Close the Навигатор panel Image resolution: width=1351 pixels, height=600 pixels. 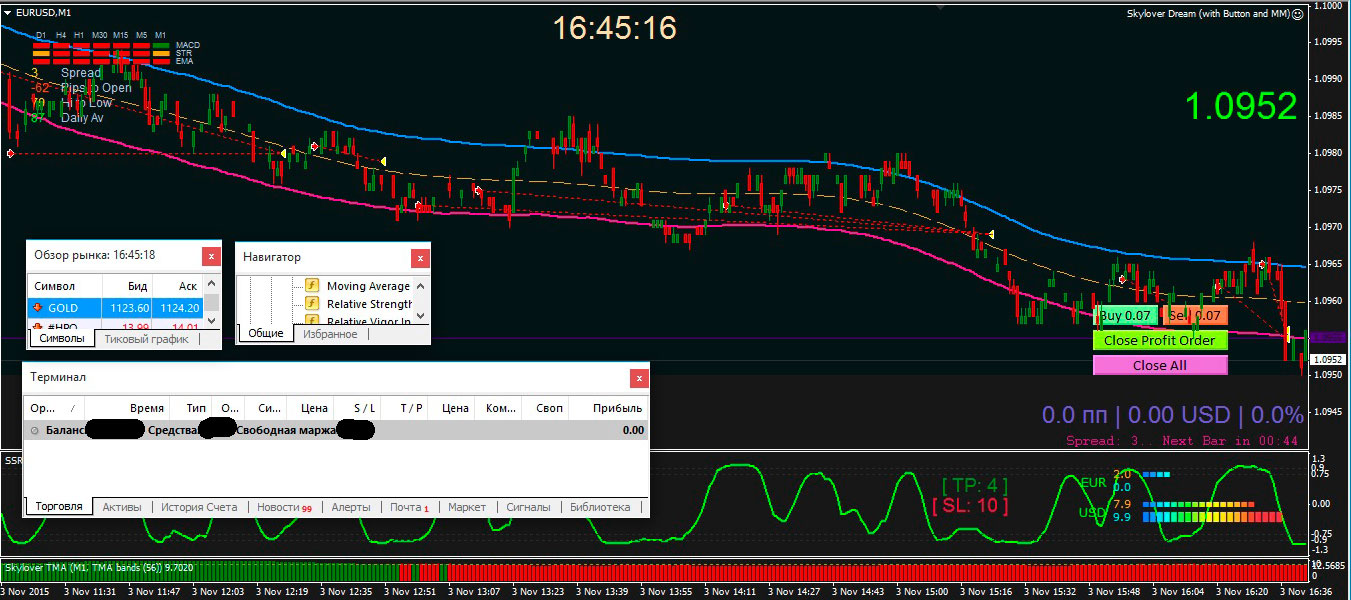[420, 258]
